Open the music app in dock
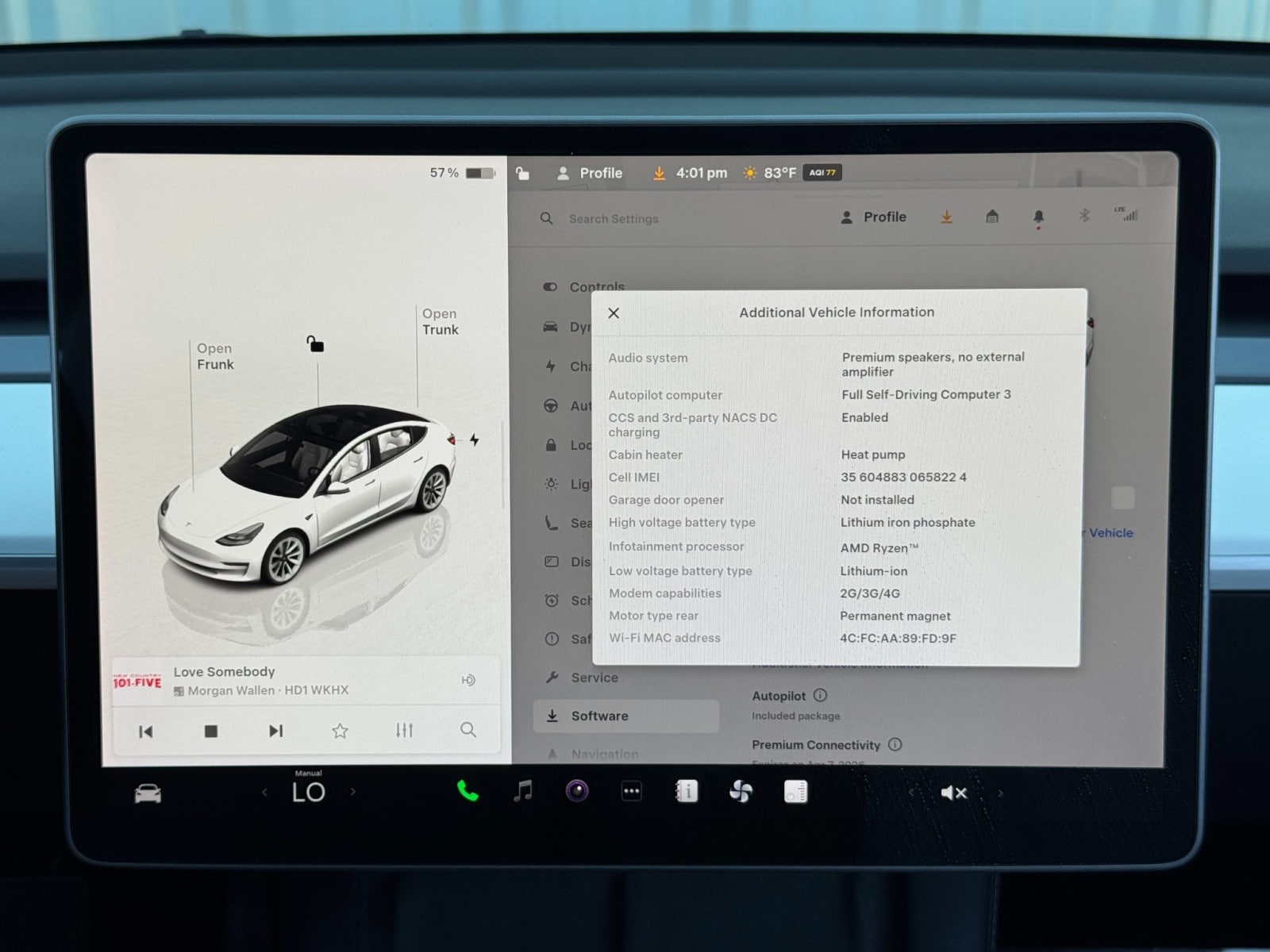The width and height of the screenshot is (1270, 952). click(x=522, y=791)
